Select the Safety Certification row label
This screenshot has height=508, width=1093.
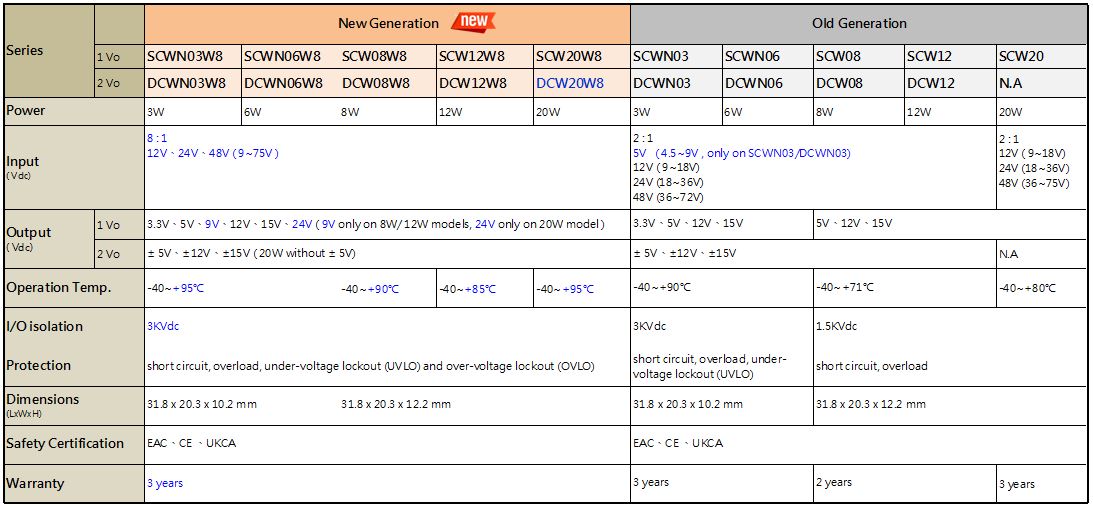[x=65, y=443]
